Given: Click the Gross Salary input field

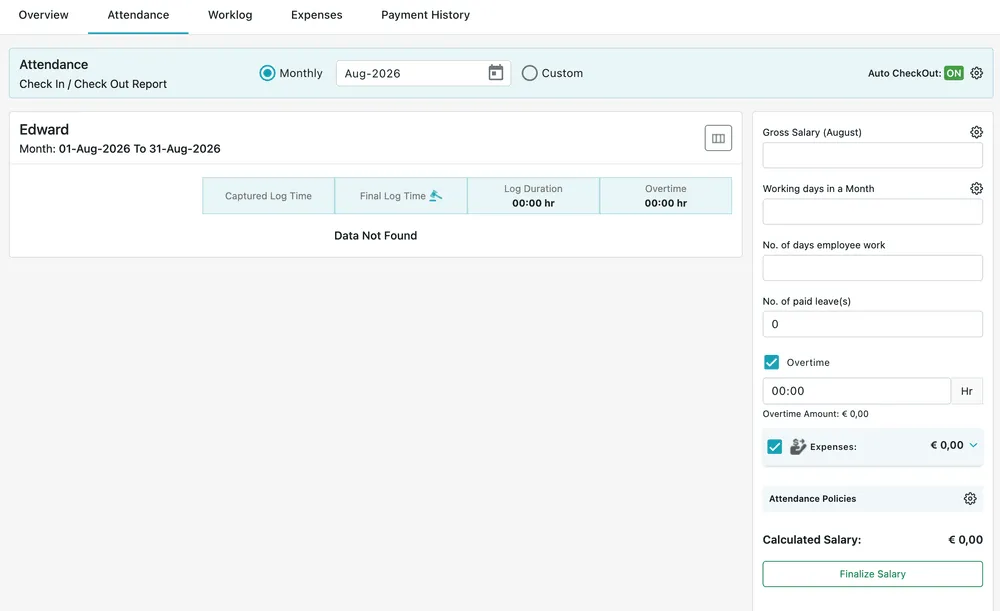Looking at the screenshot, I should click(x=872, y=155).
